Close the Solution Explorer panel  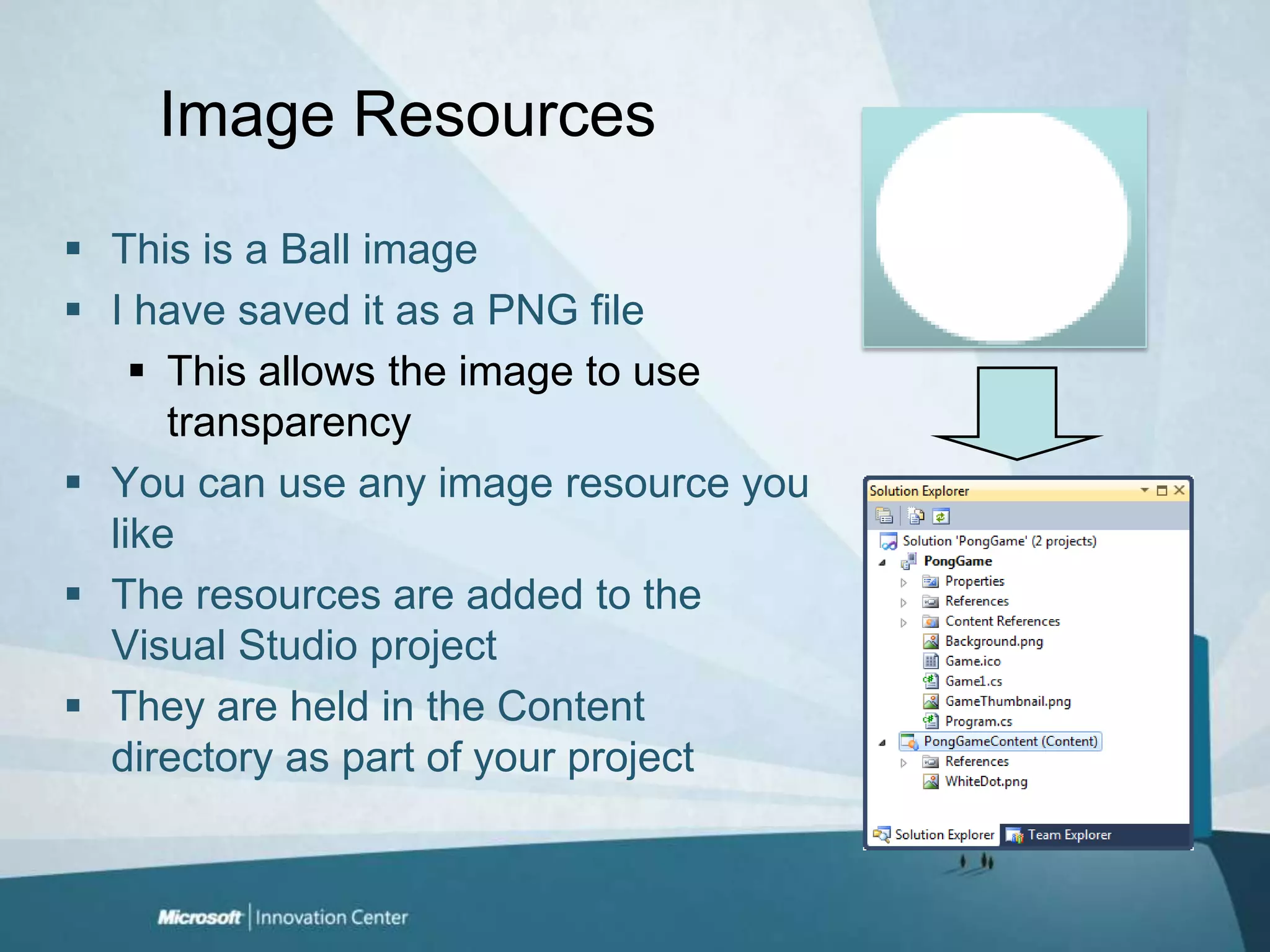[1179, 490]
